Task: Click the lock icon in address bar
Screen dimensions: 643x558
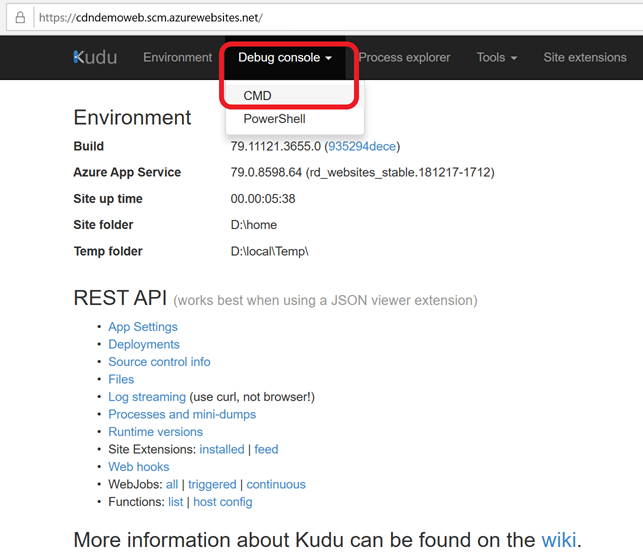Action: point(20,18)
